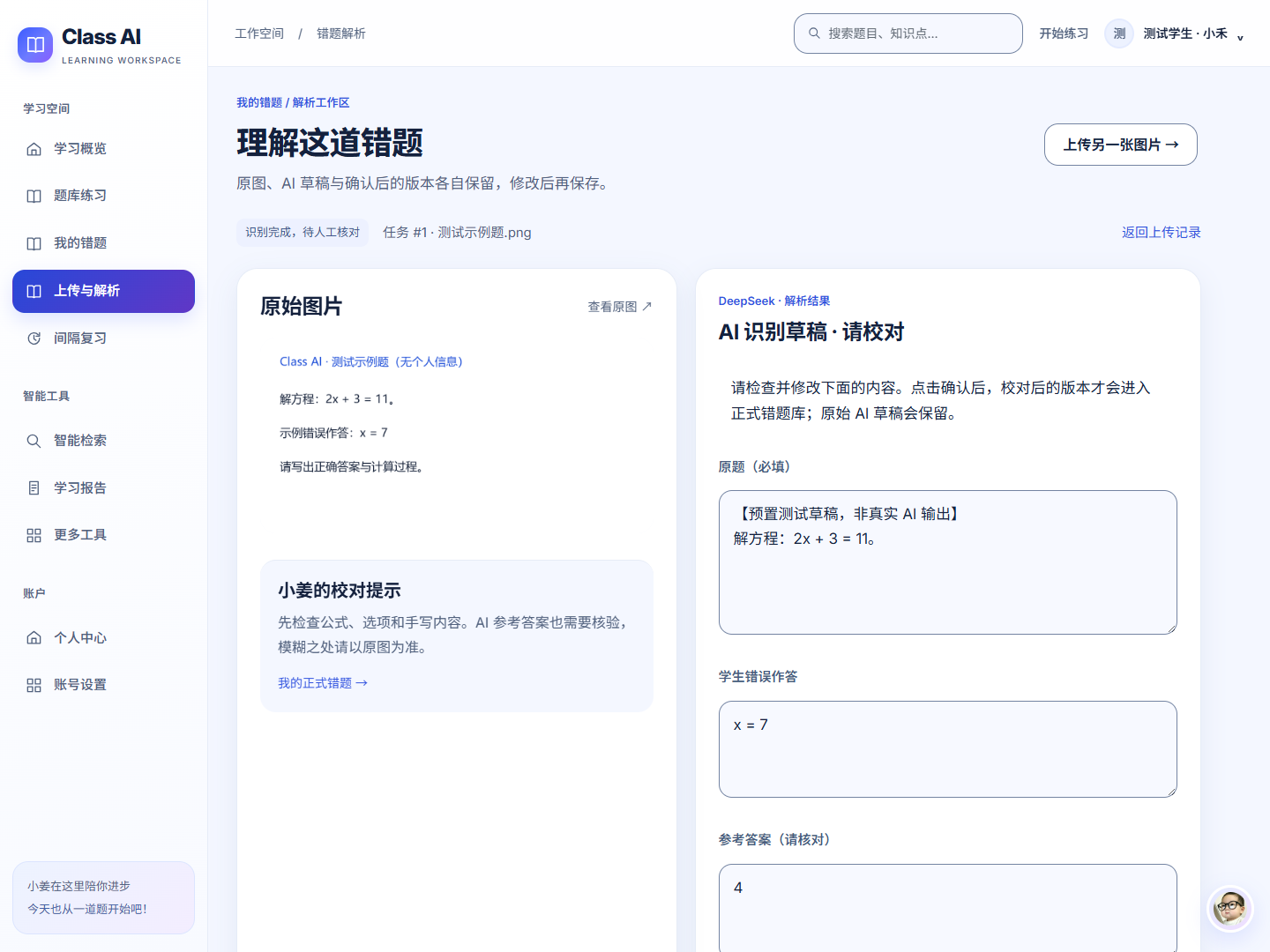
Task: Click the 错题解析 top breadcrumb text
Action: click(x=340, y=33)
